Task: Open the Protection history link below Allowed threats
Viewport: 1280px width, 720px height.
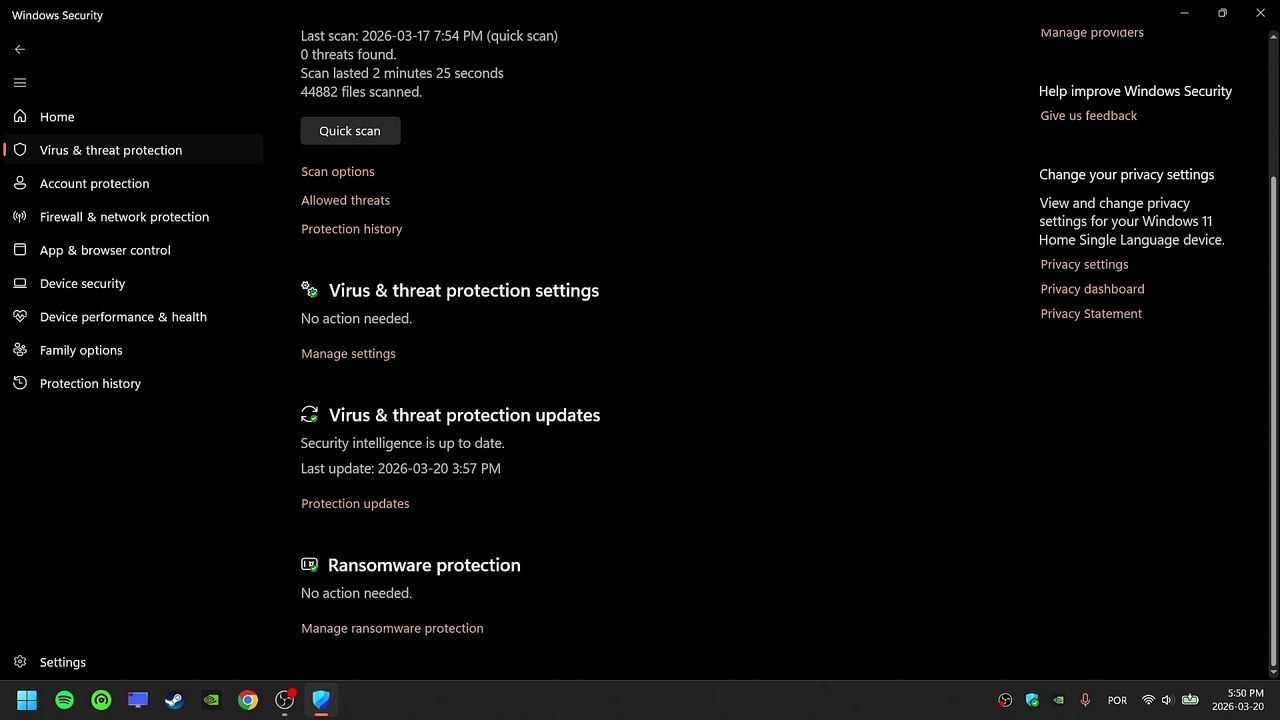Action: click(351, 229)
